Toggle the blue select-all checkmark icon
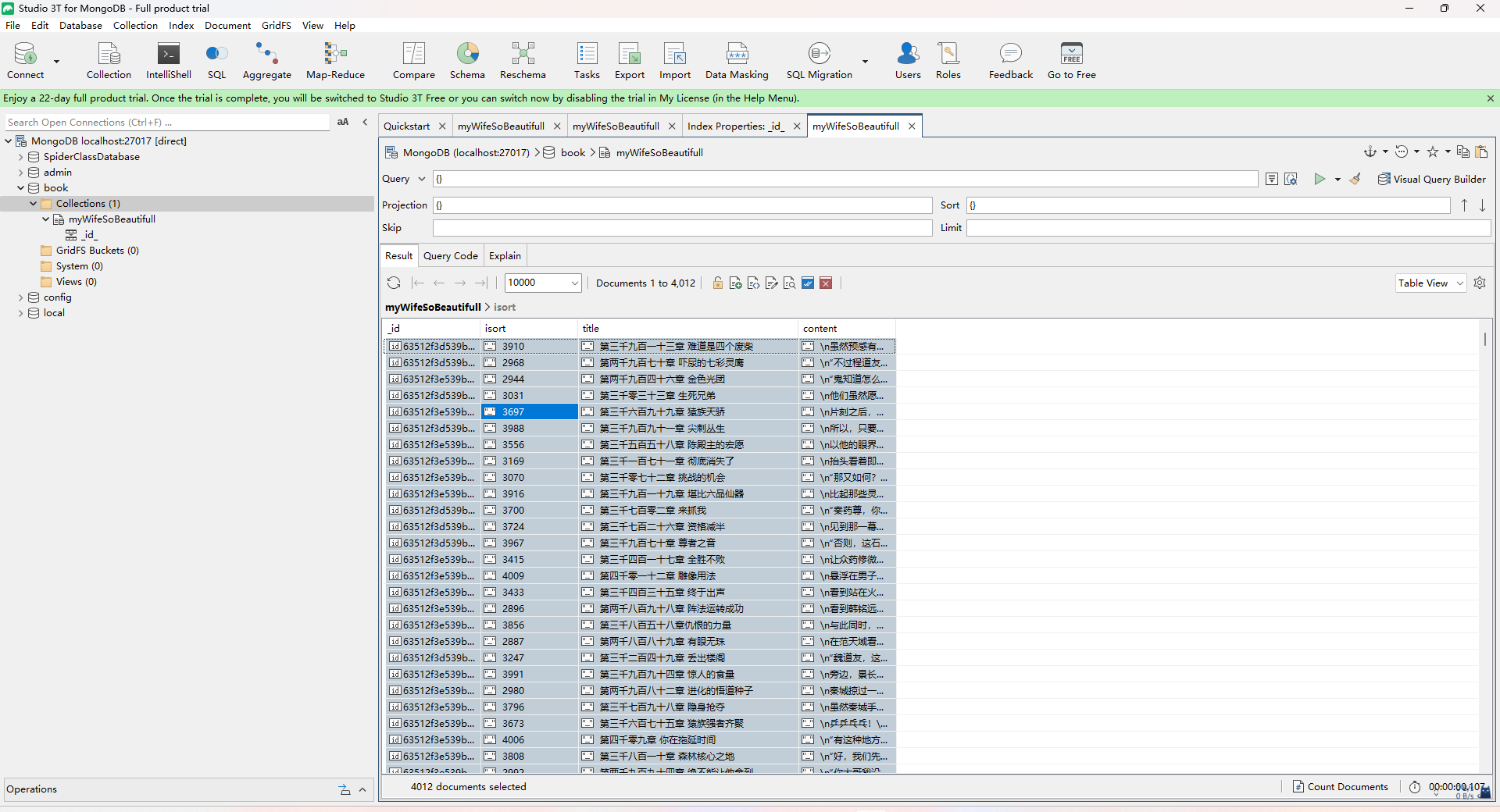 (808, 283)
